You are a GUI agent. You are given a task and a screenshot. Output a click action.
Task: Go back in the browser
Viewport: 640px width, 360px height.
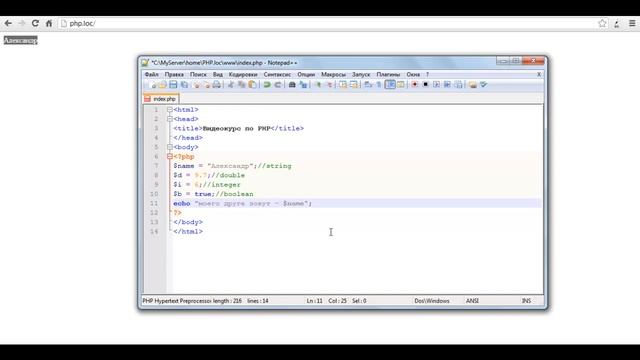(8, 23)
